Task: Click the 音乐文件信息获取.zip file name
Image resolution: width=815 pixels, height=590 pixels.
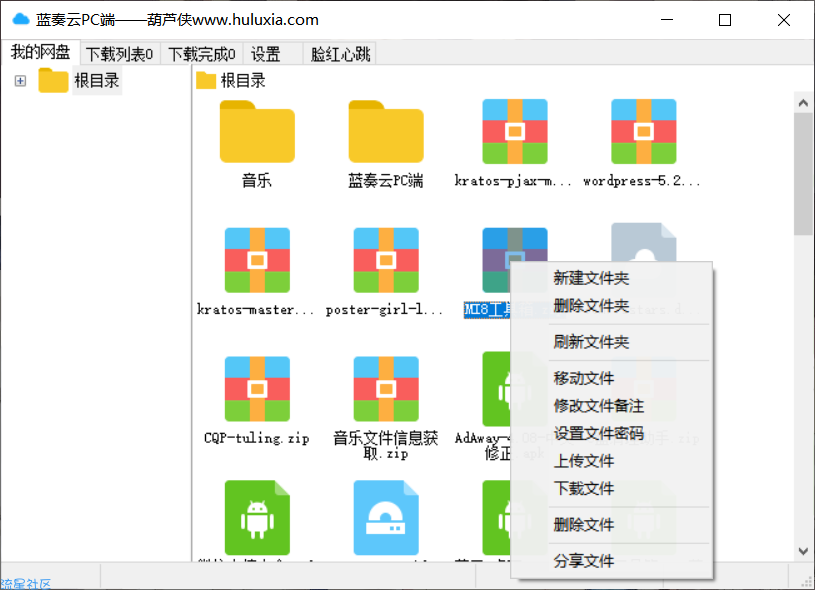Action: [386, 445]
